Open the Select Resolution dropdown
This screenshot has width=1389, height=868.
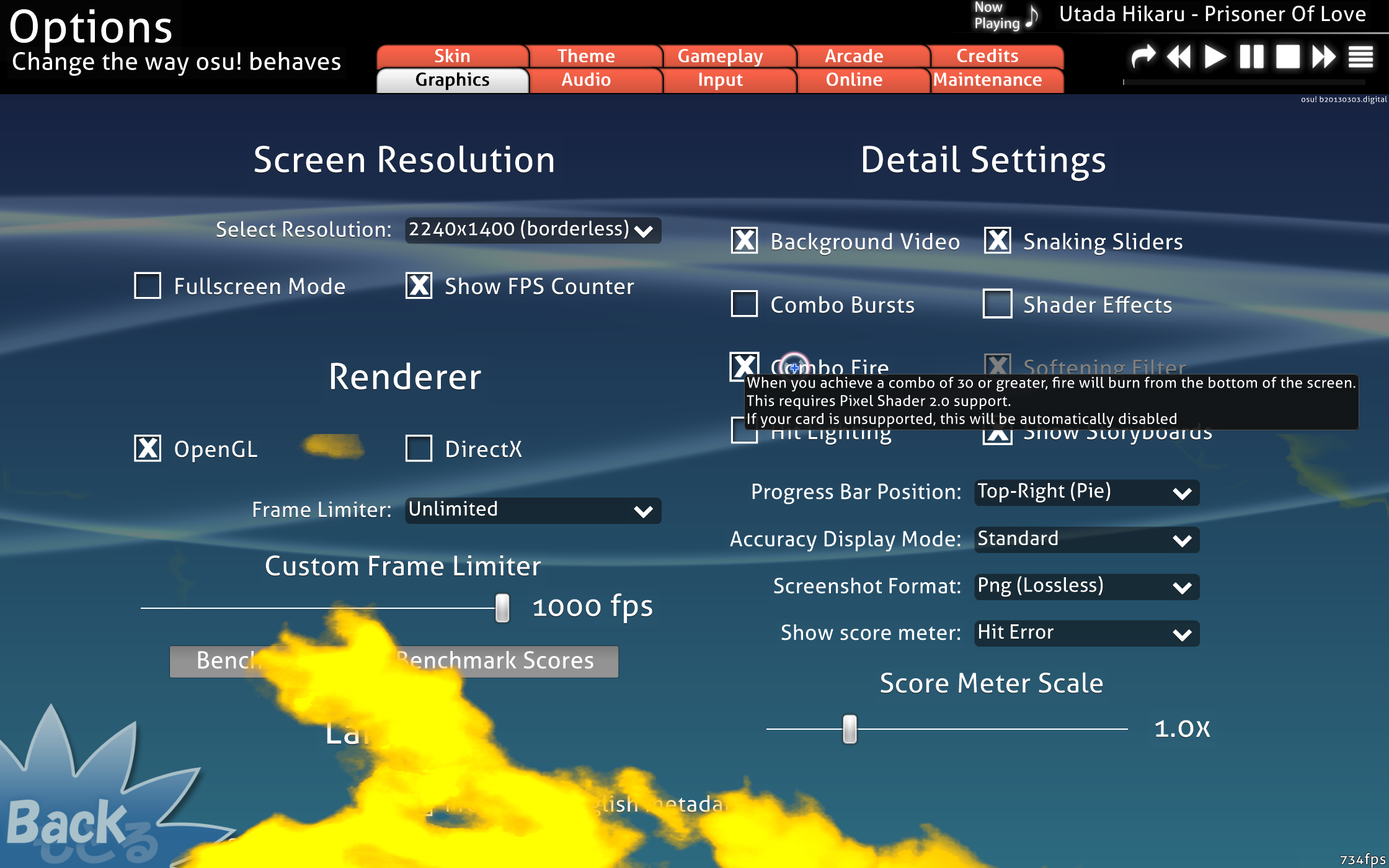pos(533,230)
